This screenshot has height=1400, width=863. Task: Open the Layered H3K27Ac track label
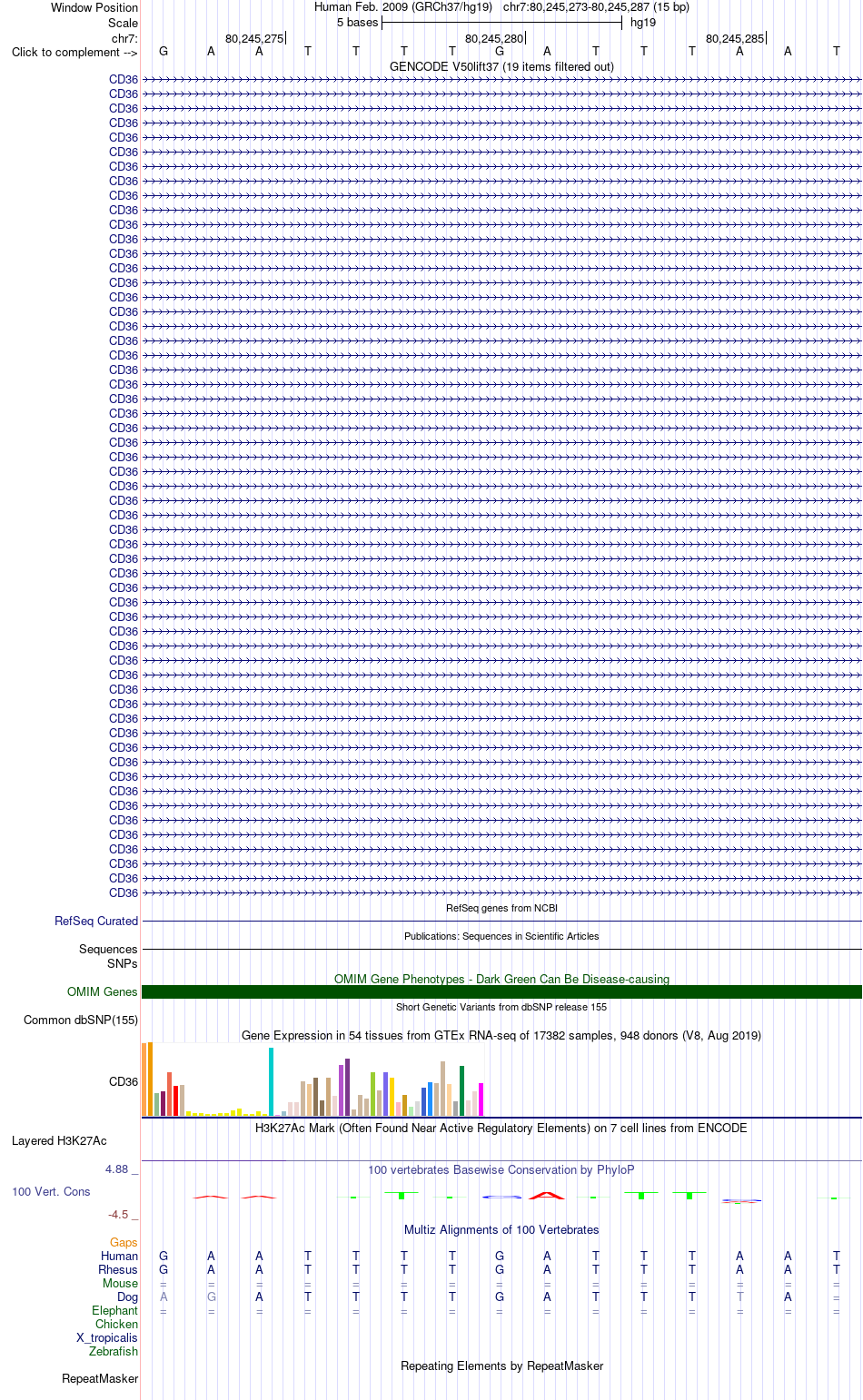59,1140
